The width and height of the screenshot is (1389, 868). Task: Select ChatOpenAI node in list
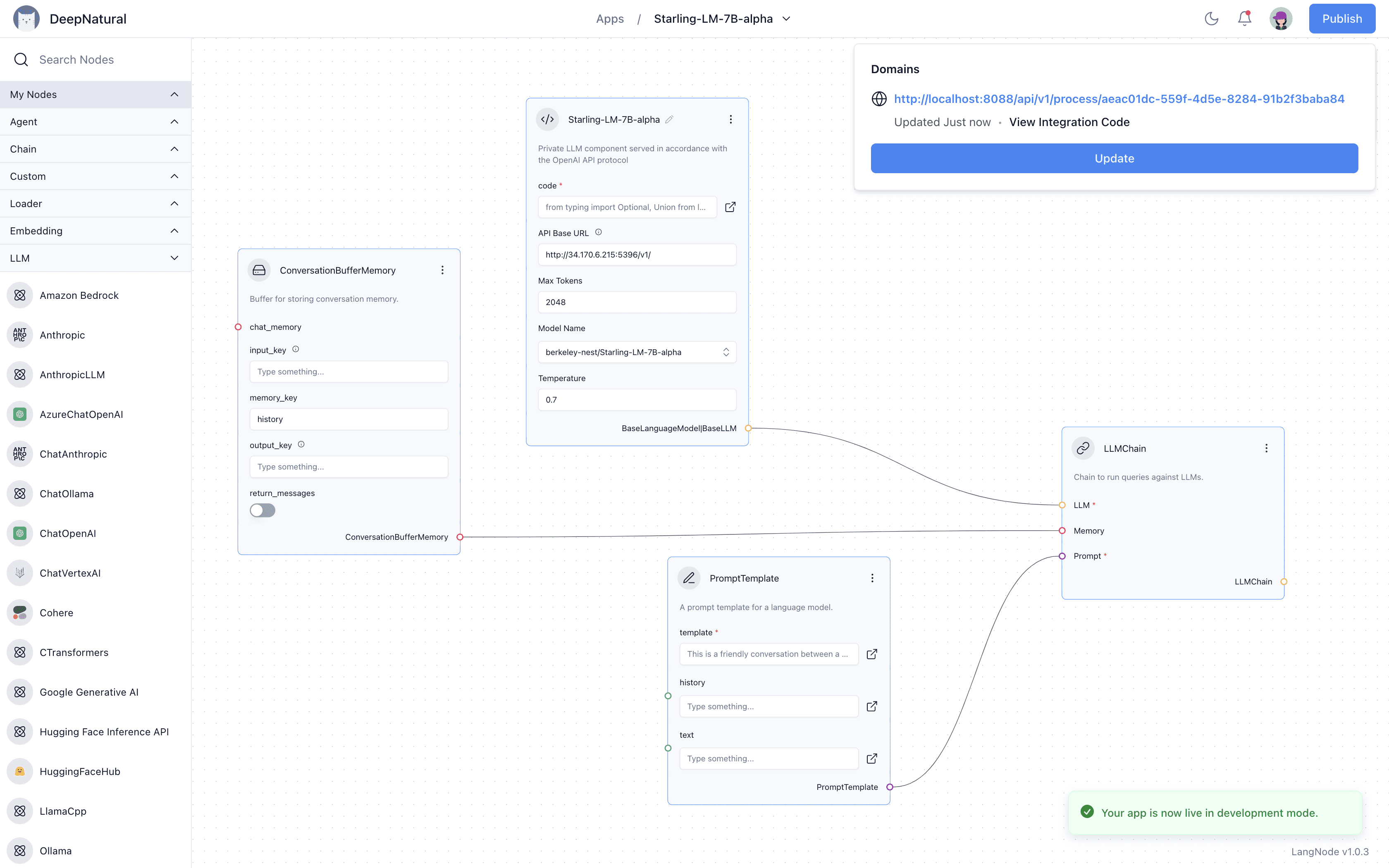[x=95, y=533]
